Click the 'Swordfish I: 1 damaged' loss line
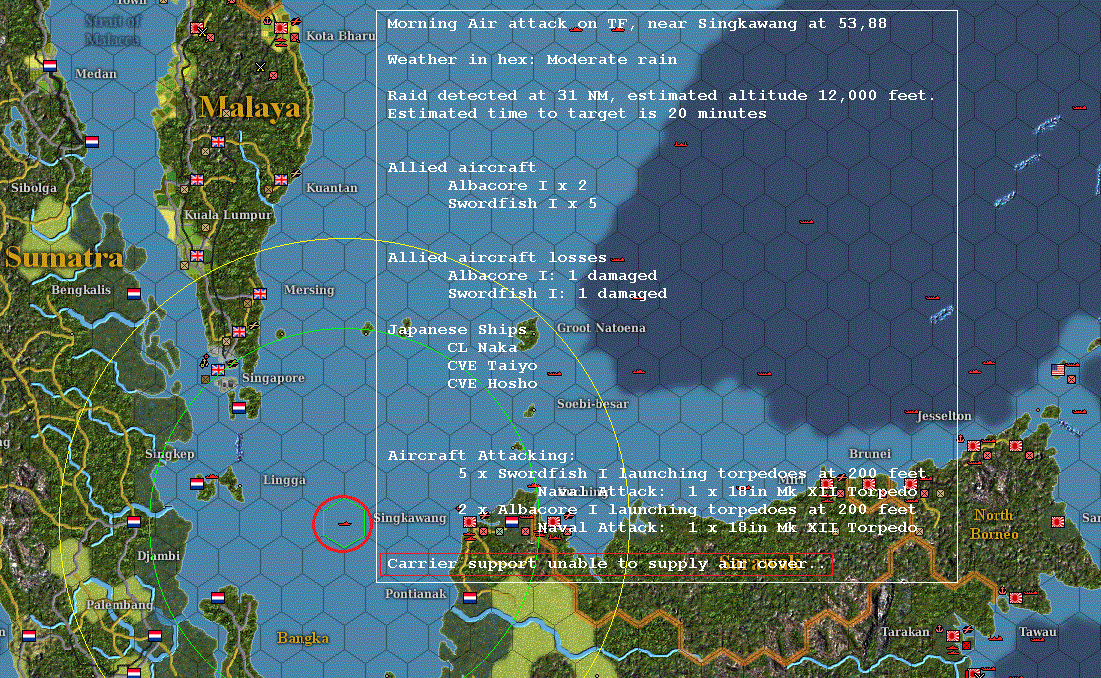 tap(558, 293)
